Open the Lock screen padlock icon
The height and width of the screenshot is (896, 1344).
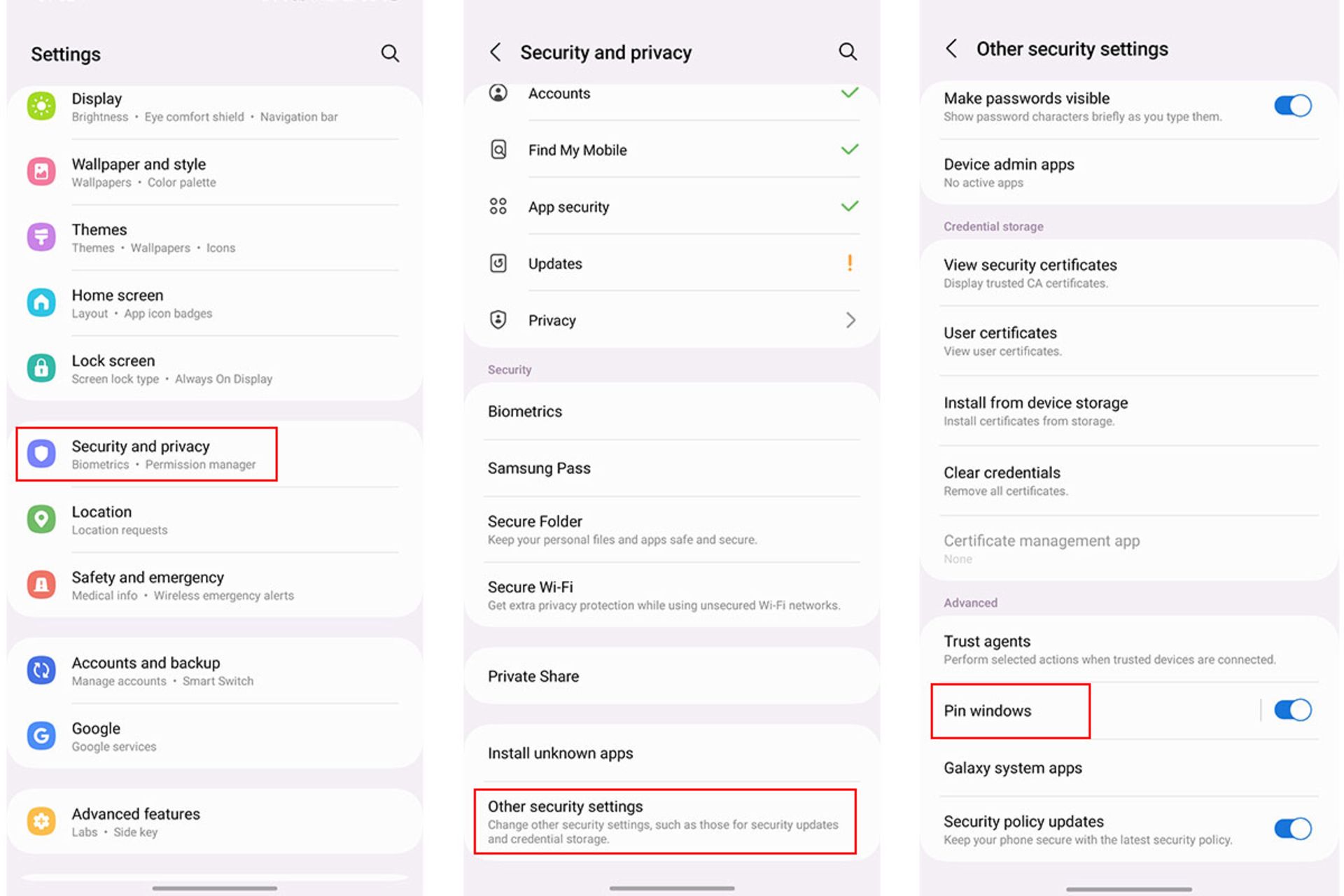coord(41,368)
